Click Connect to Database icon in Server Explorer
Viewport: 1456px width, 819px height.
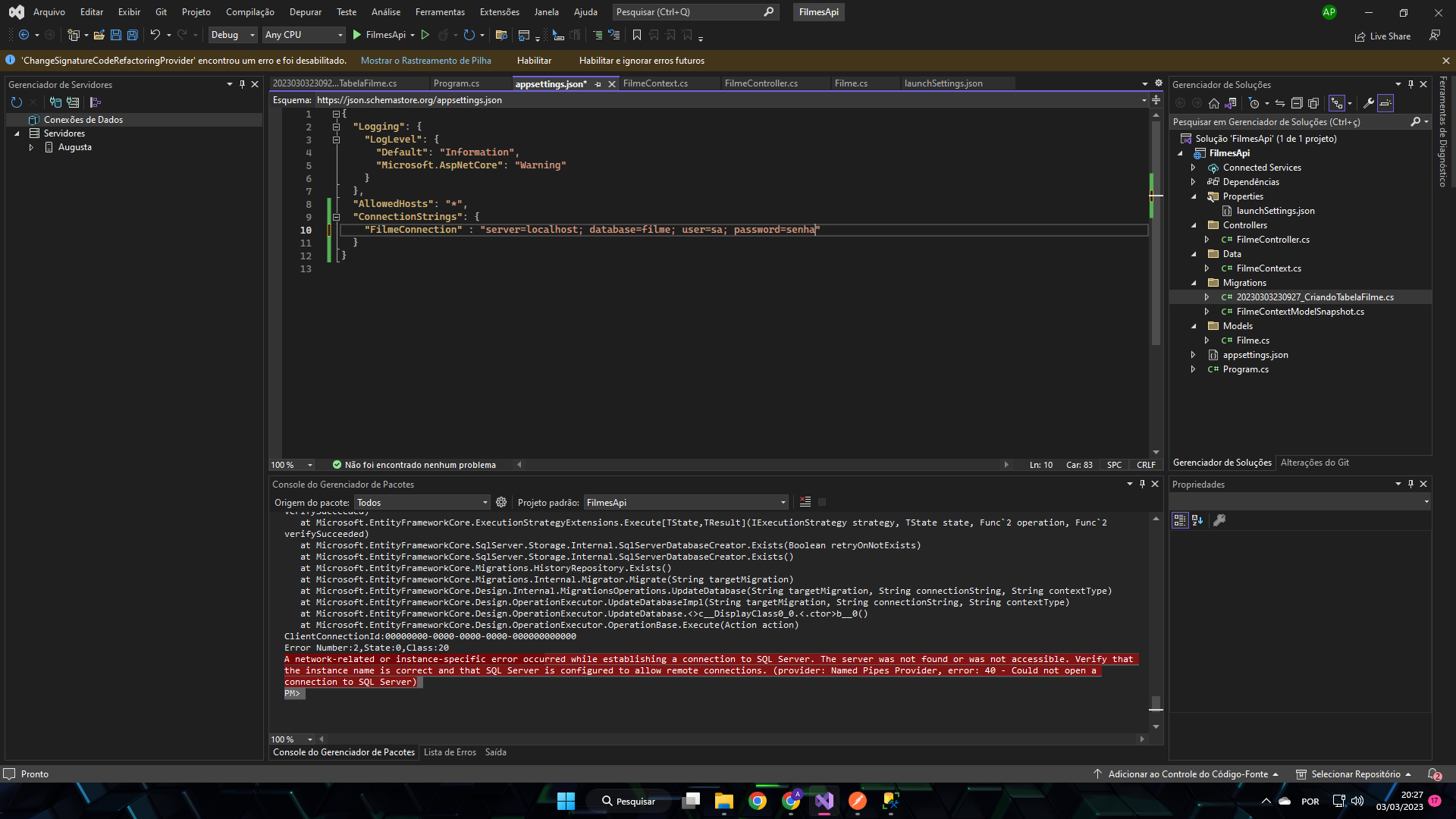(x=55, y=102)
